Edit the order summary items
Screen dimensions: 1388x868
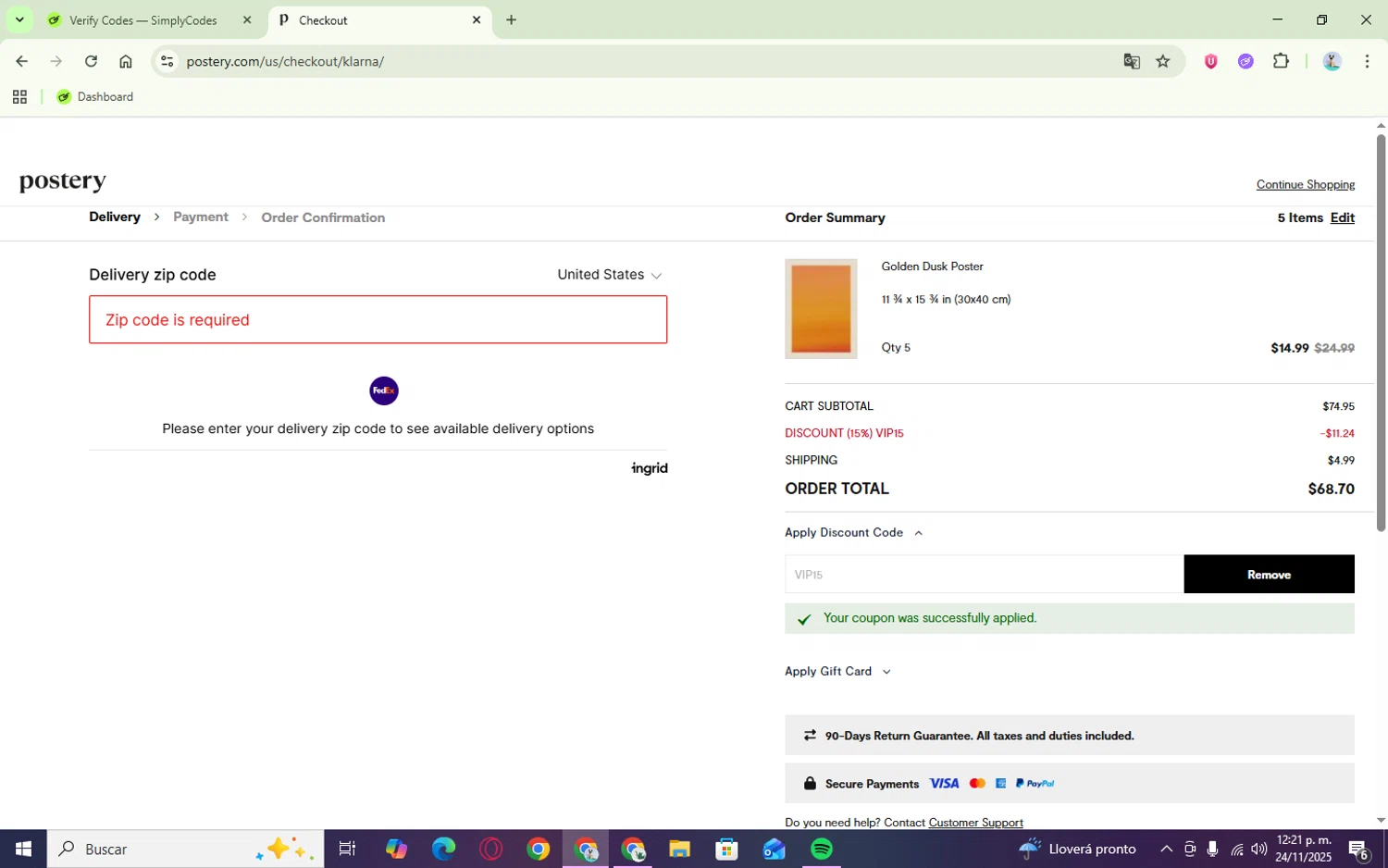[1343, 217]
